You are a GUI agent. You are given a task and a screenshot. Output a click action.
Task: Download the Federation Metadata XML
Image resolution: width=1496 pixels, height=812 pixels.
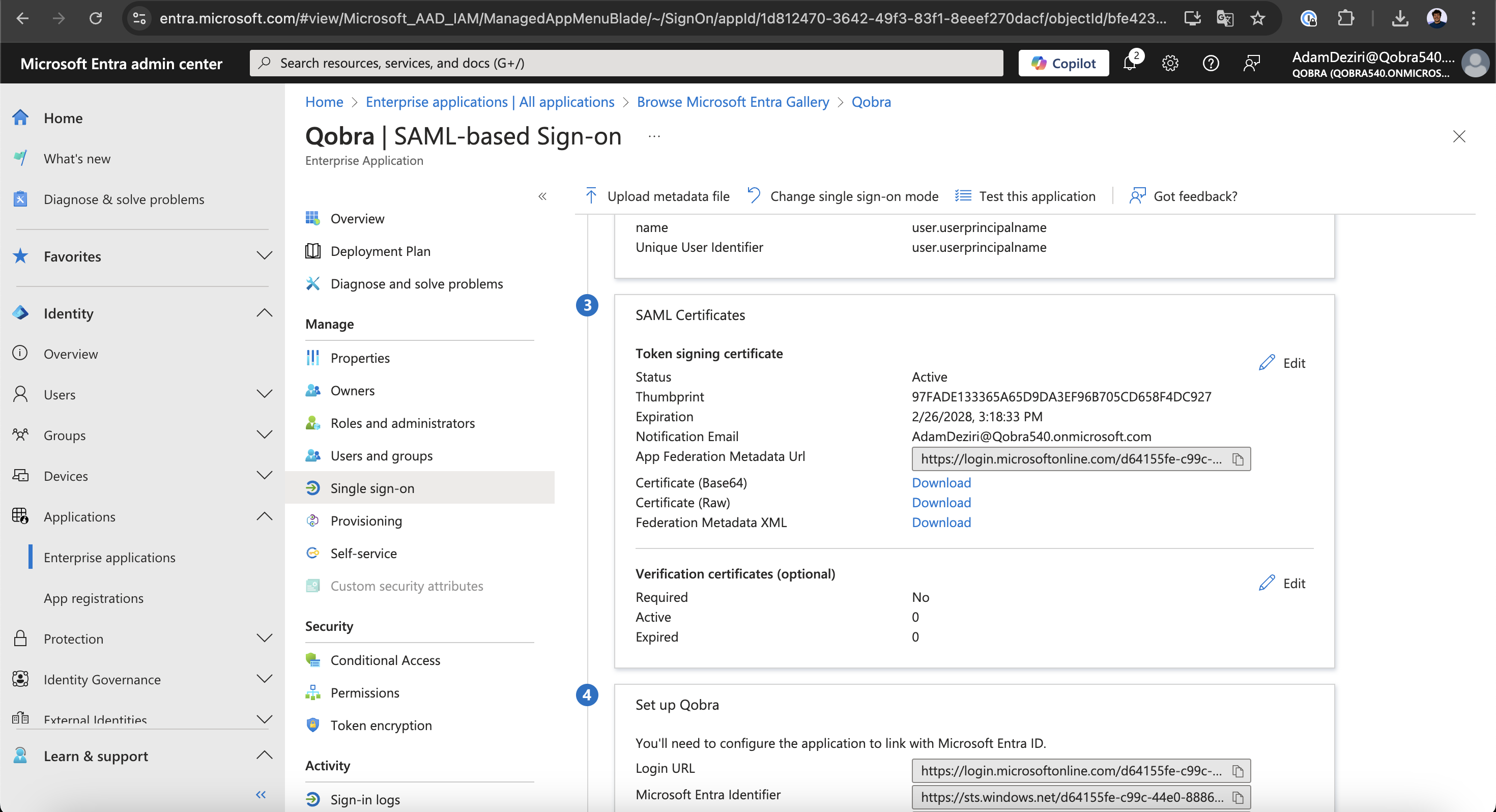tap(941, 522)
